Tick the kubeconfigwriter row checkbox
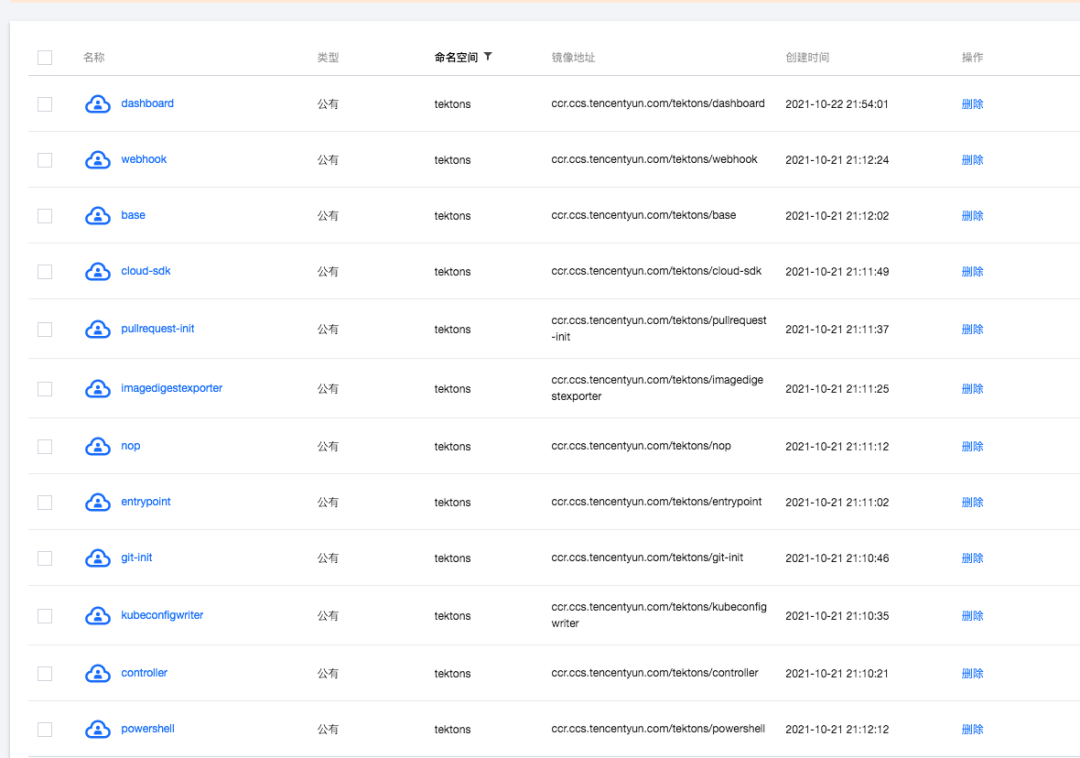 coord(45,615)
